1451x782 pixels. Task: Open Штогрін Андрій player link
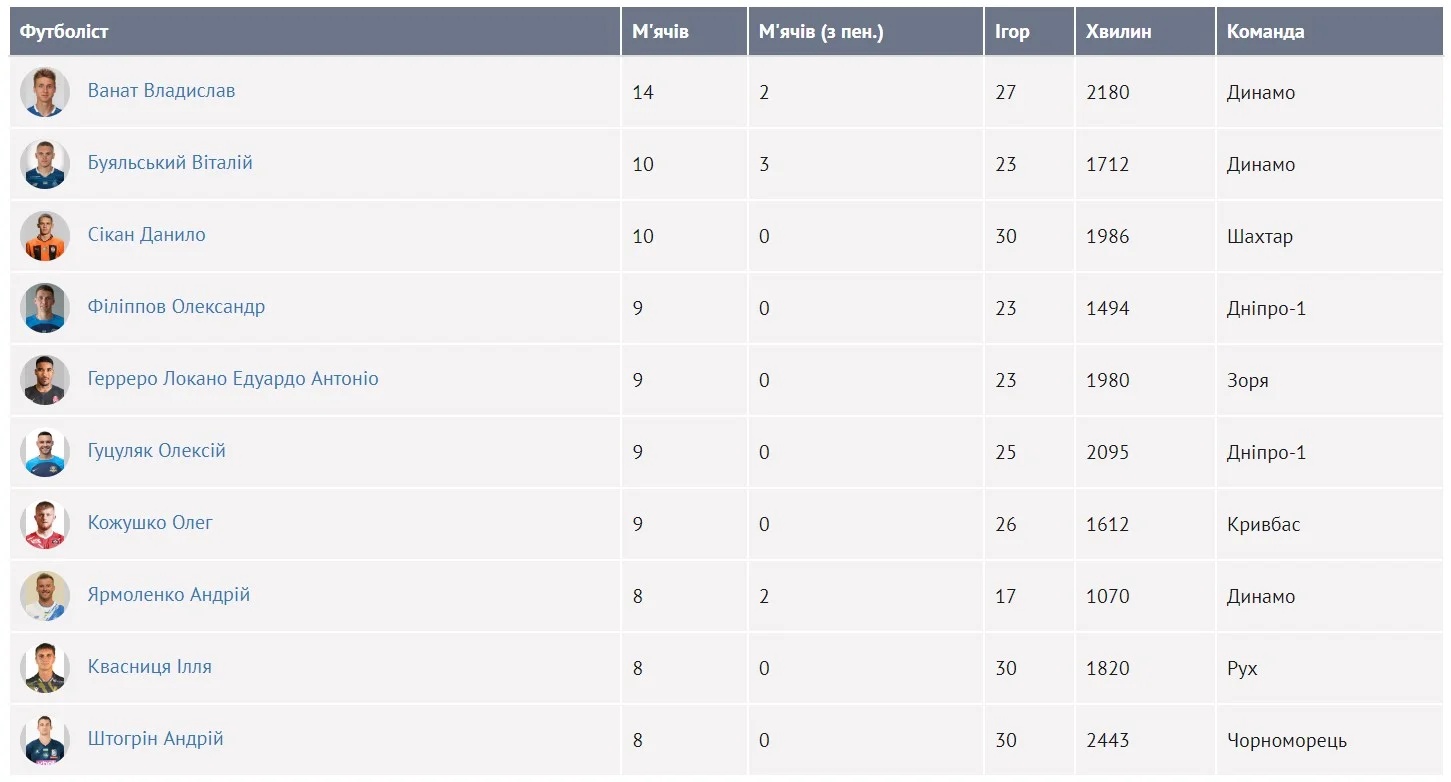pyautogui.click(x=155, y=739)
